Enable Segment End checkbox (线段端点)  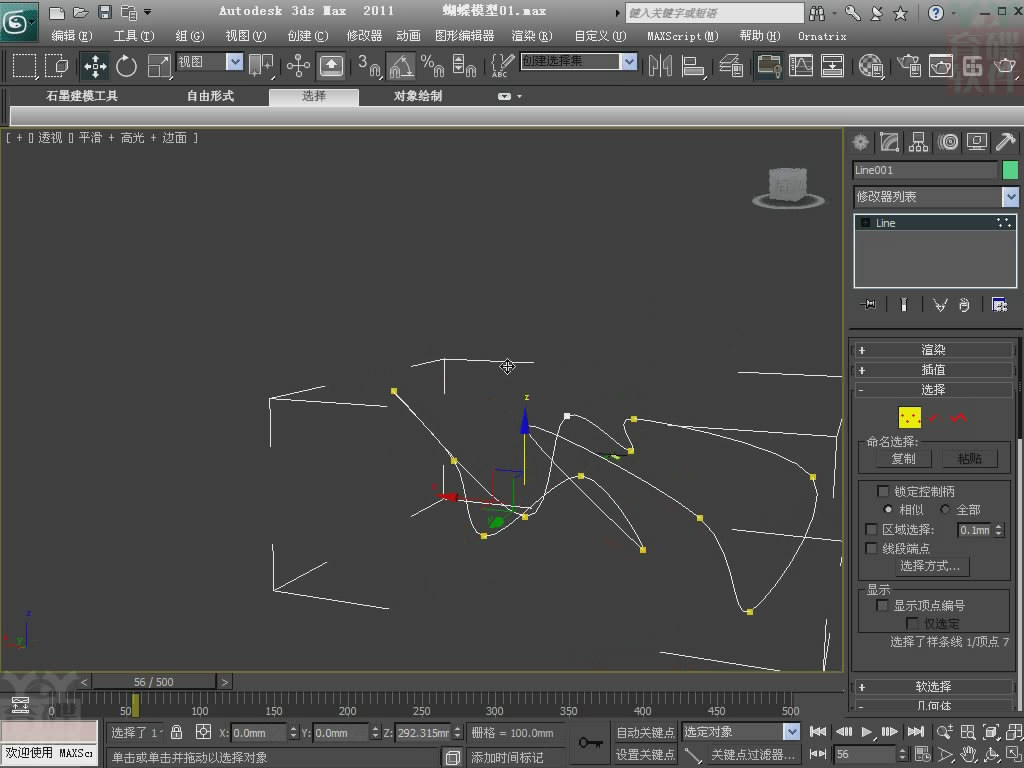pyautogui.click(x=871, y=549)
